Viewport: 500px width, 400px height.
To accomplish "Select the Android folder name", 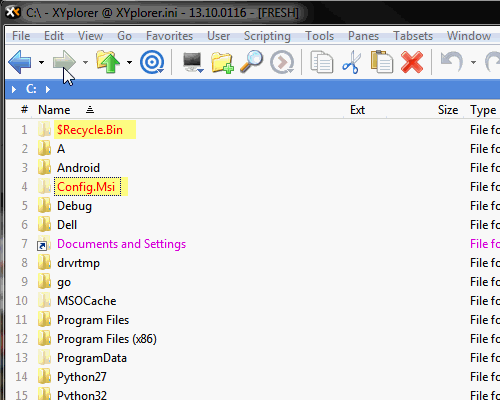I will point(78,168).
